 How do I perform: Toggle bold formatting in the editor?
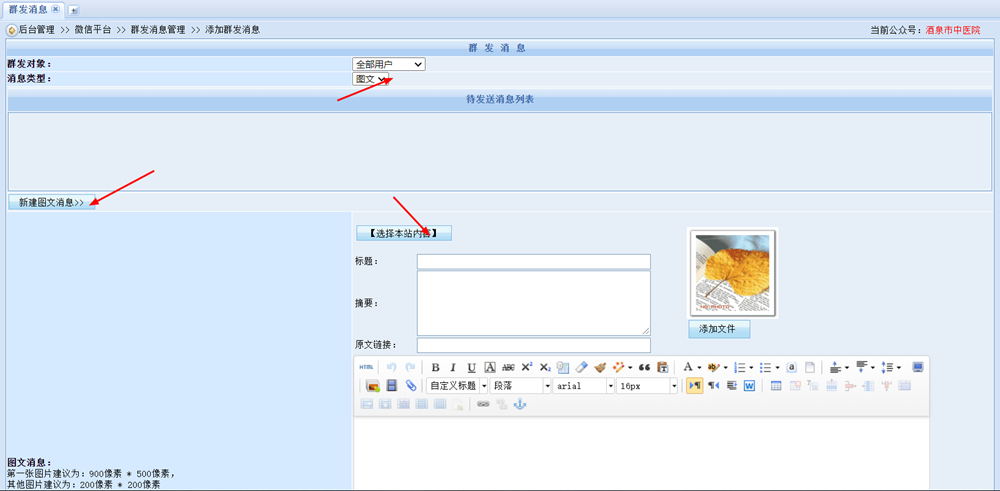click(435, 368)
